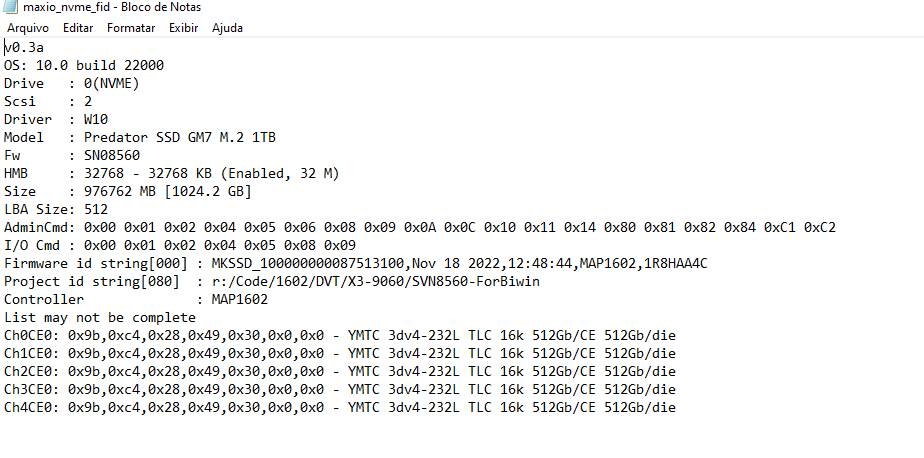Open the Arquivo menu

(28, 28)
